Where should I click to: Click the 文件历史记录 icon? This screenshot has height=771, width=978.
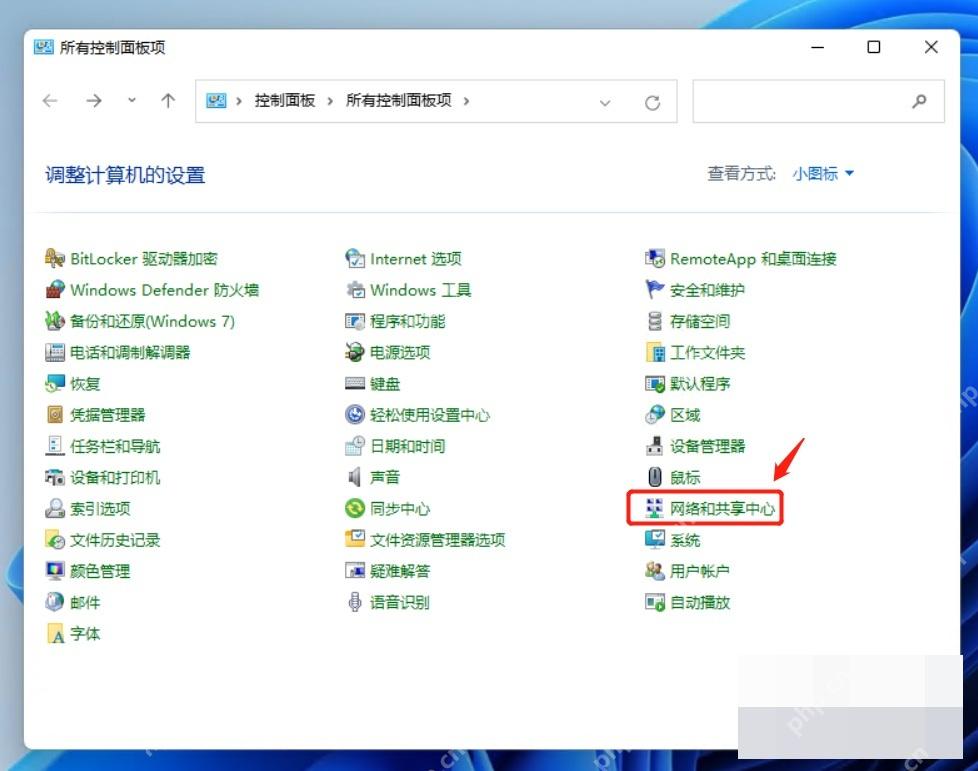[55, 540]
